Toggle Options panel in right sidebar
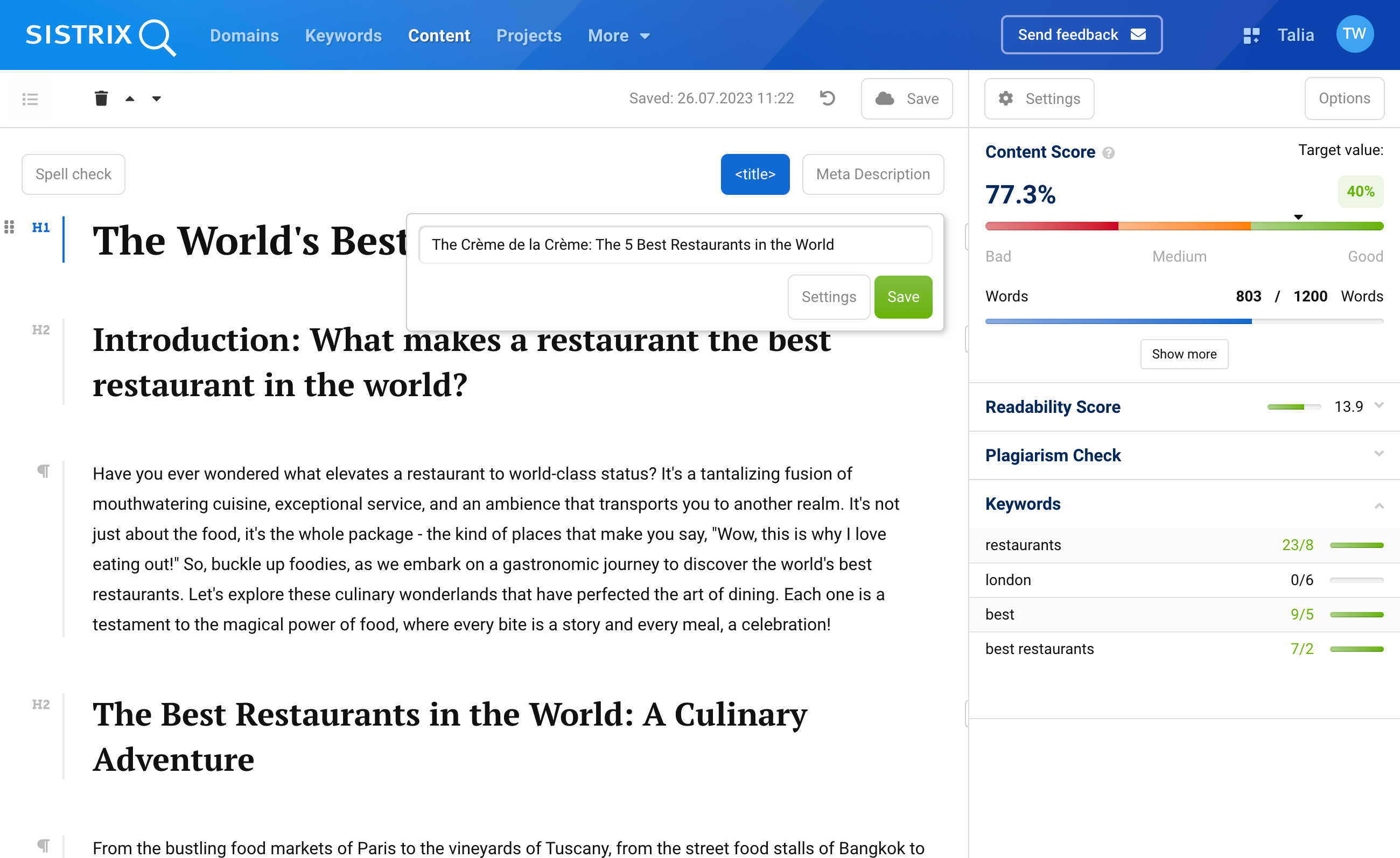Screen dimensions: 1400x858 pyautogui.click(x=1345, y=98)
